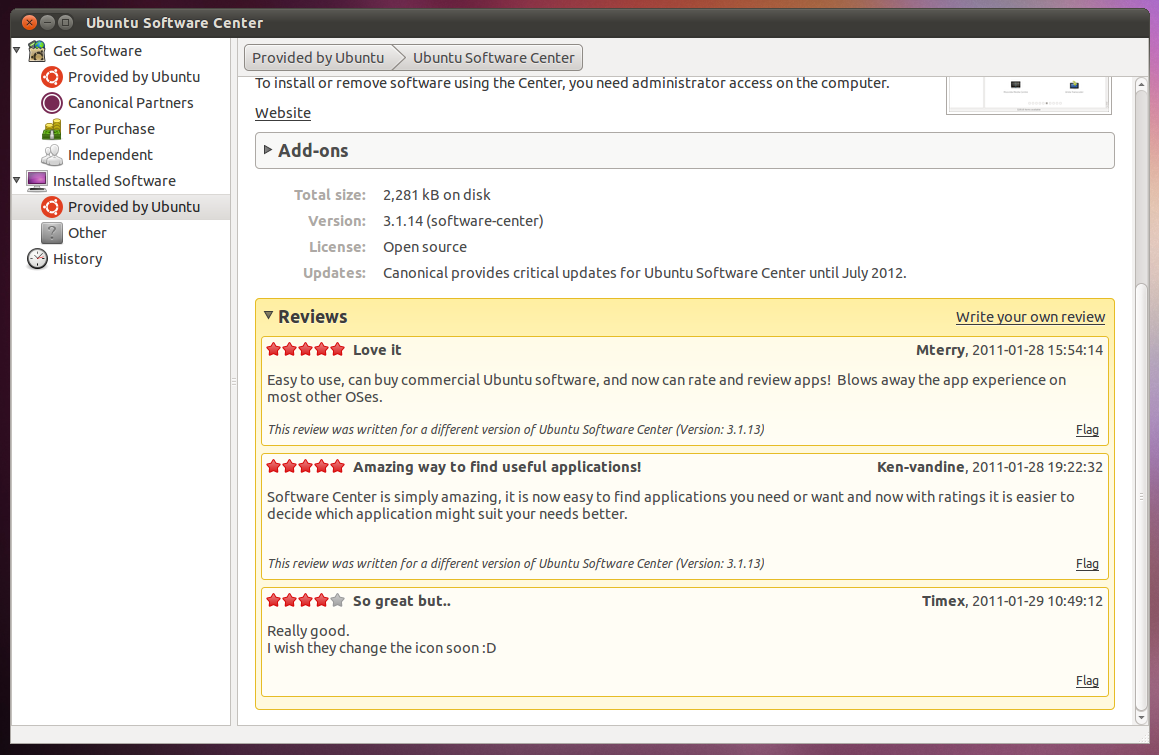Expand the Add-ons section
This screenshot has width=1159, height=755.
(268, 149)
